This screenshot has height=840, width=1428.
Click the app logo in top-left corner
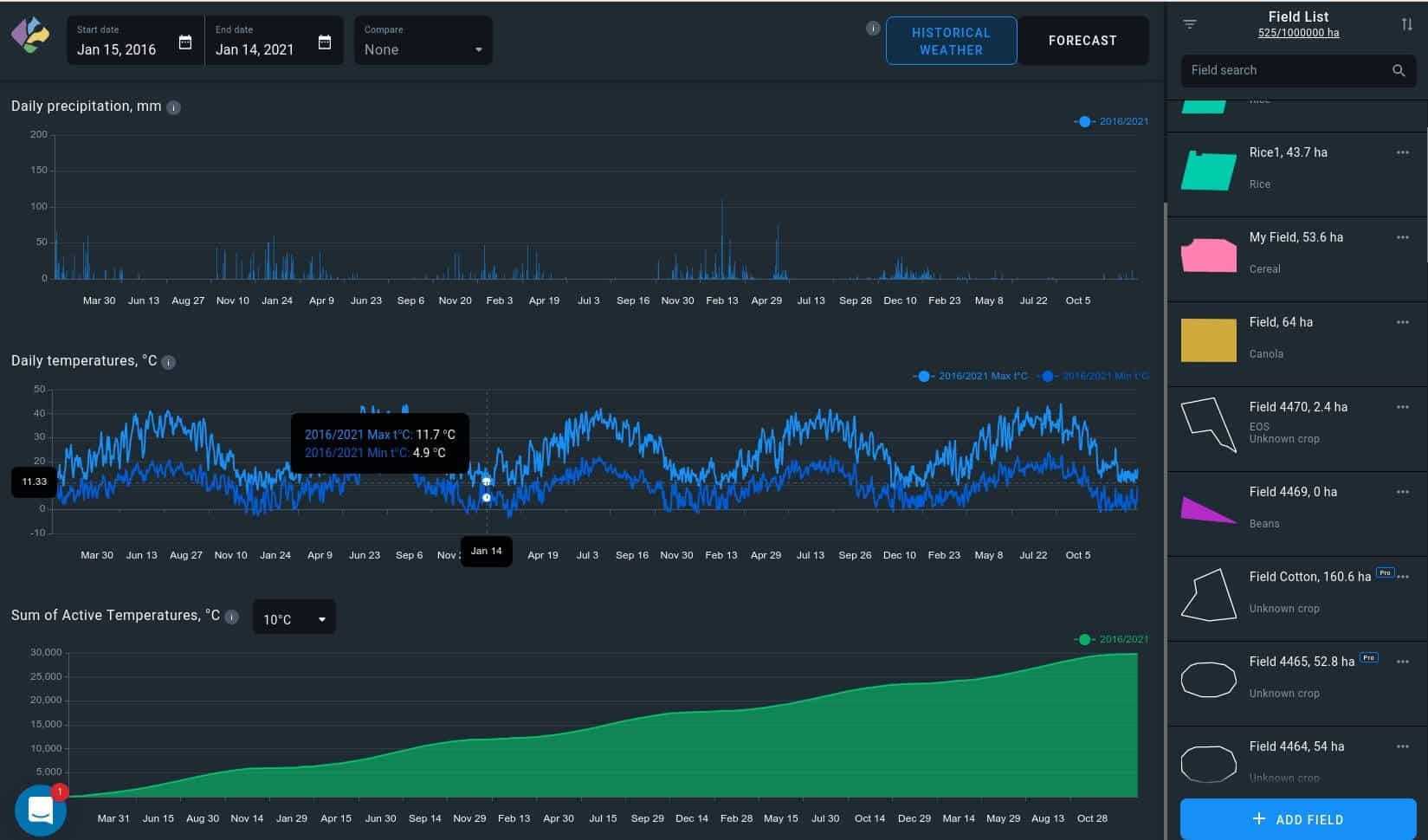pyautogui.click(x=30, y=36)
